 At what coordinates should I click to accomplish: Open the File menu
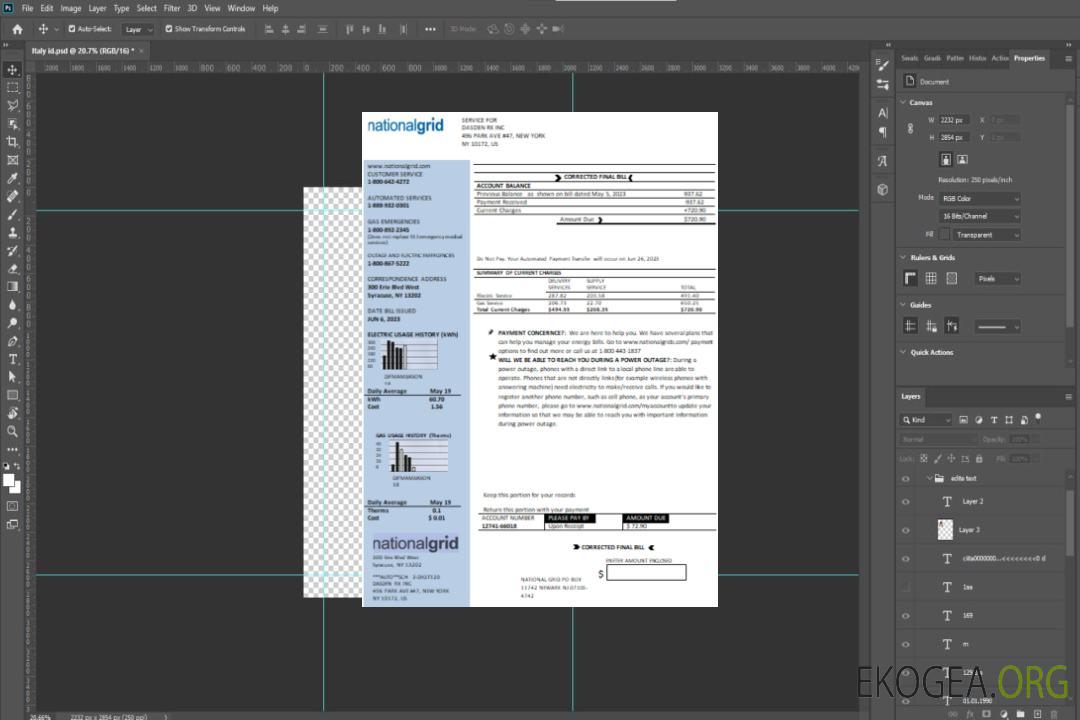click(28, 8)
